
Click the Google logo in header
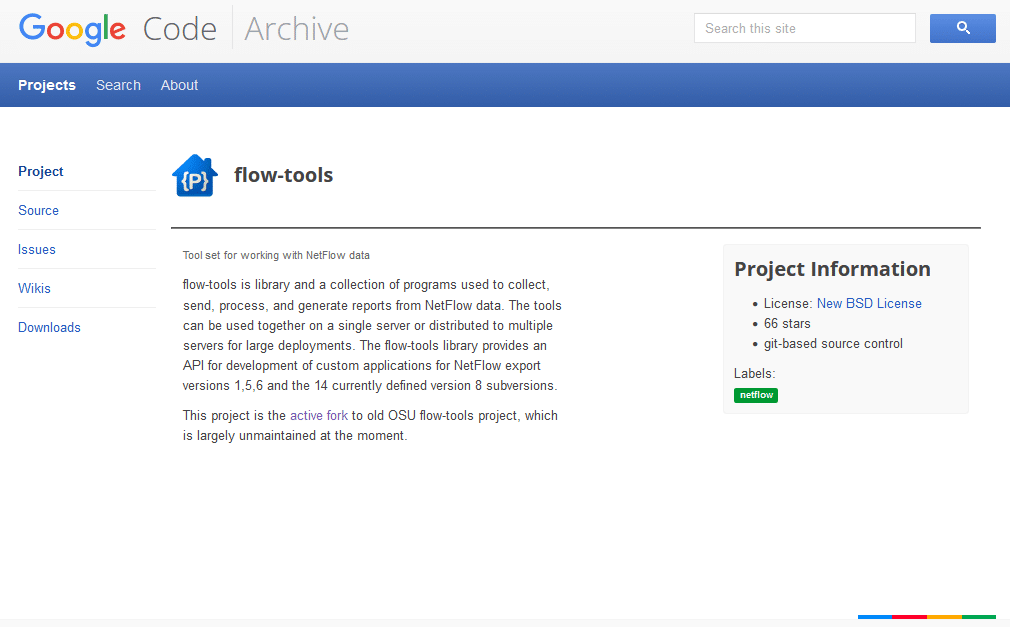[x=72, y=29]
